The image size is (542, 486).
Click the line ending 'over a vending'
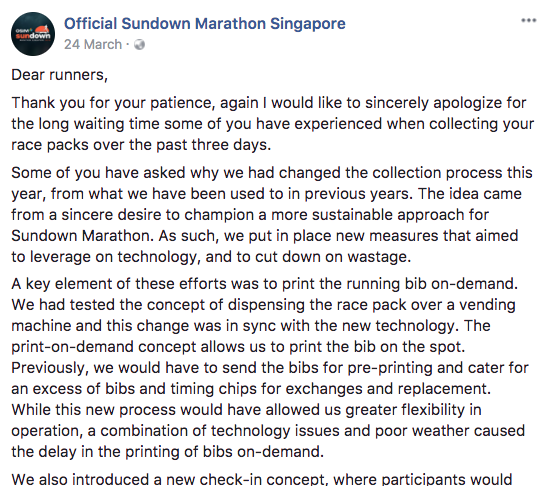pyautogui.click(x=263, y=305)
